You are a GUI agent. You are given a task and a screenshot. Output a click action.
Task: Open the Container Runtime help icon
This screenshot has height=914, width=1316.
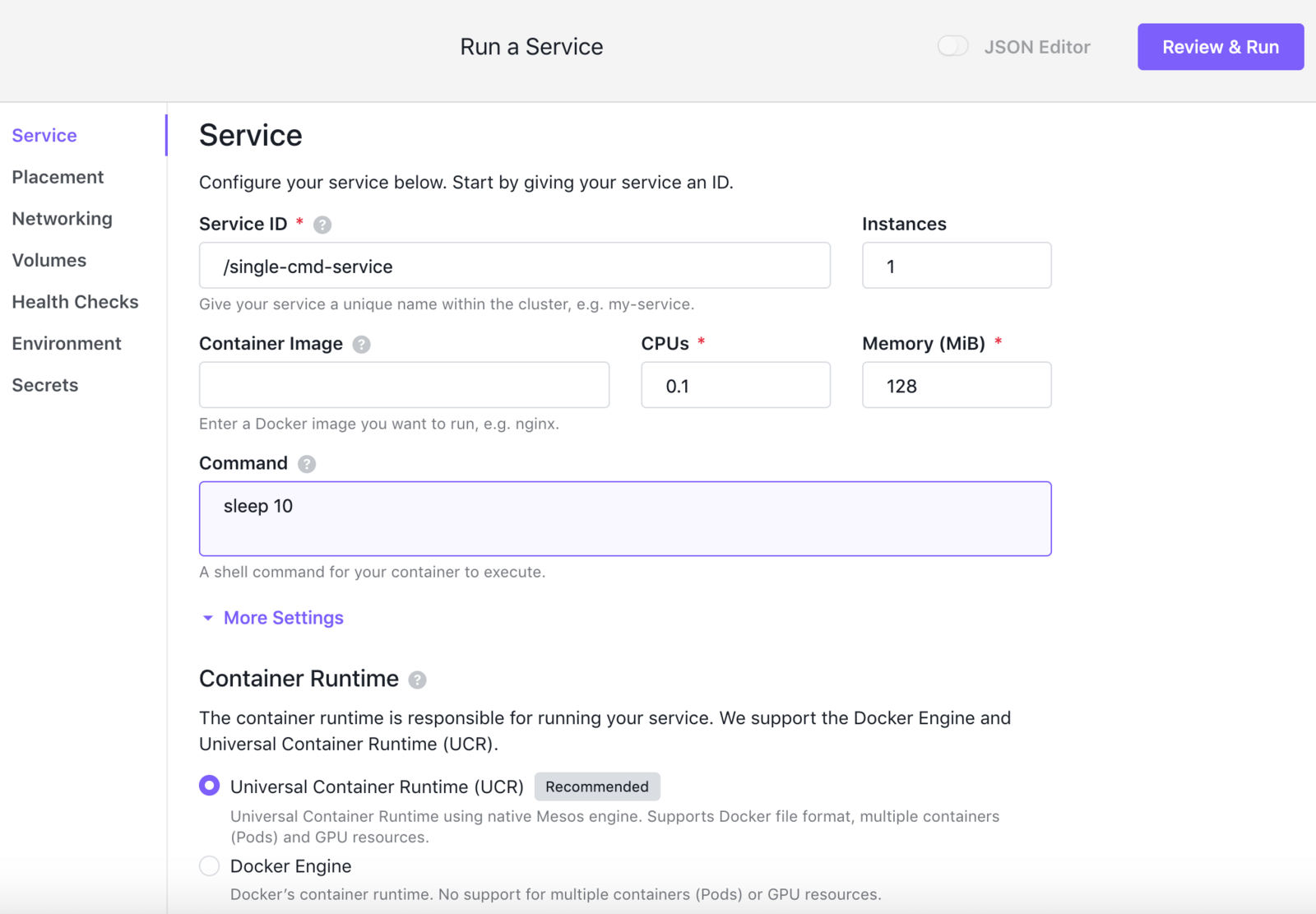418,680
